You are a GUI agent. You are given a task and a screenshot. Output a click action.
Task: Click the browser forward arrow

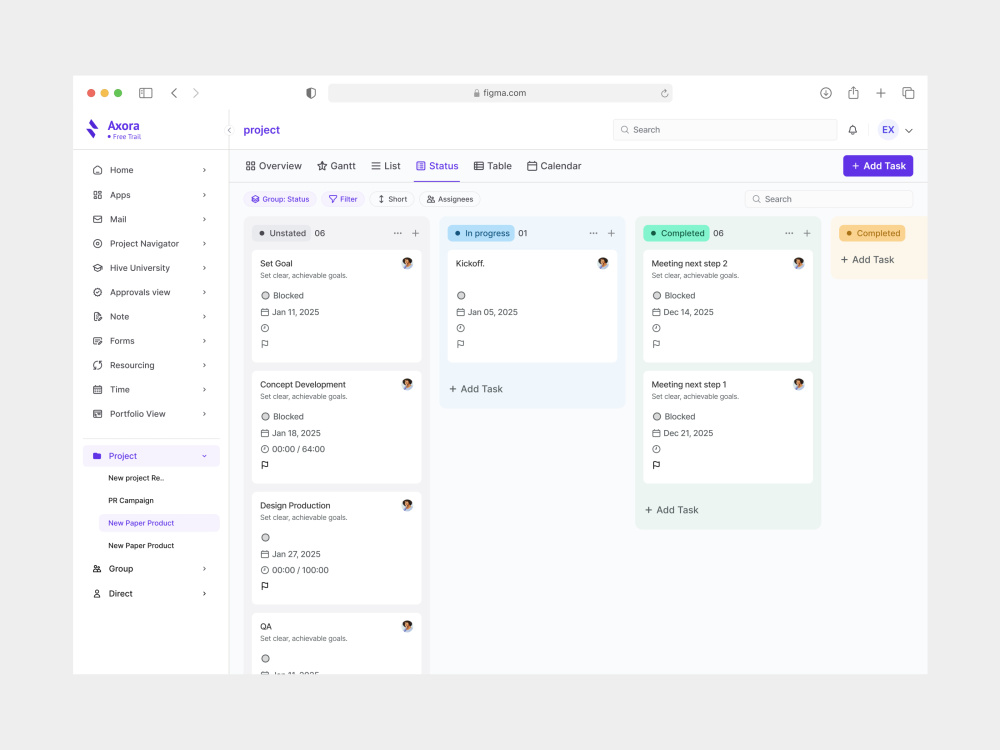(196, 93)
